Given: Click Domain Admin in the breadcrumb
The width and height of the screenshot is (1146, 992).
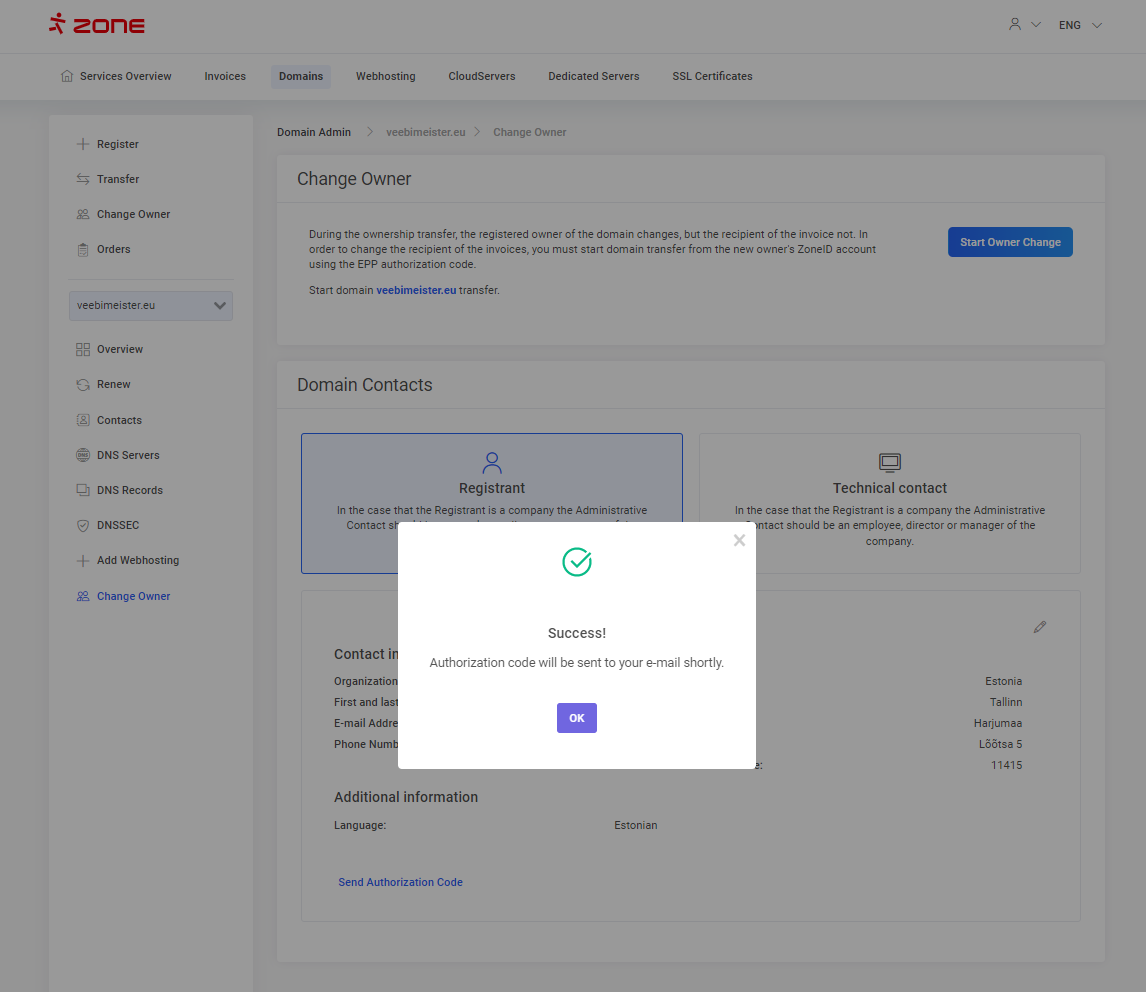Looking at the screenshot, I should [314, 132].
